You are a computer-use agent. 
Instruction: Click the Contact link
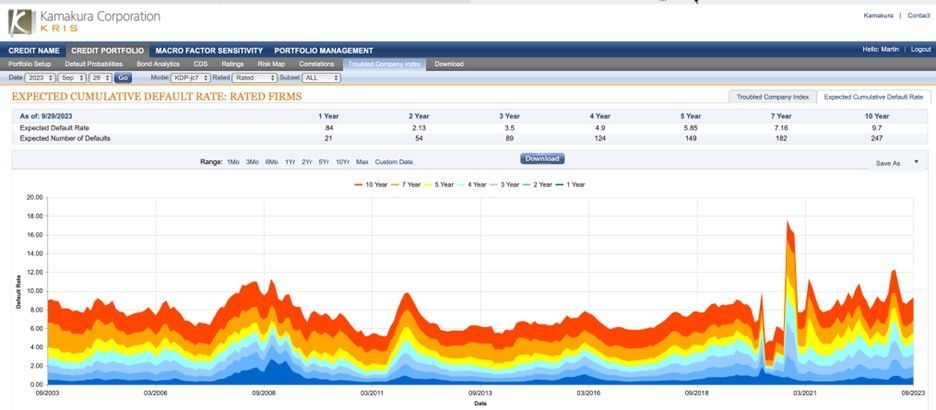pyautogui.click(x=919, y=16)
